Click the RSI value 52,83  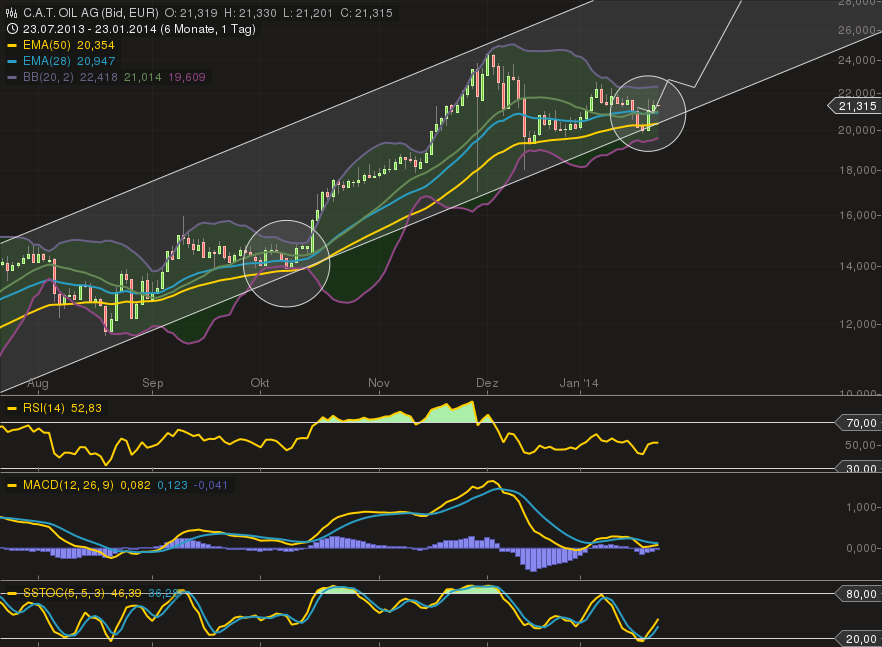(86, 408)
